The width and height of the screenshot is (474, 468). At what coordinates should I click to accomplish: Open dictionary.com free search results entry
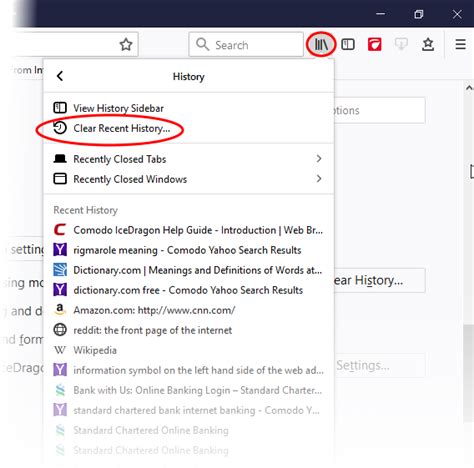click(189, 290)
